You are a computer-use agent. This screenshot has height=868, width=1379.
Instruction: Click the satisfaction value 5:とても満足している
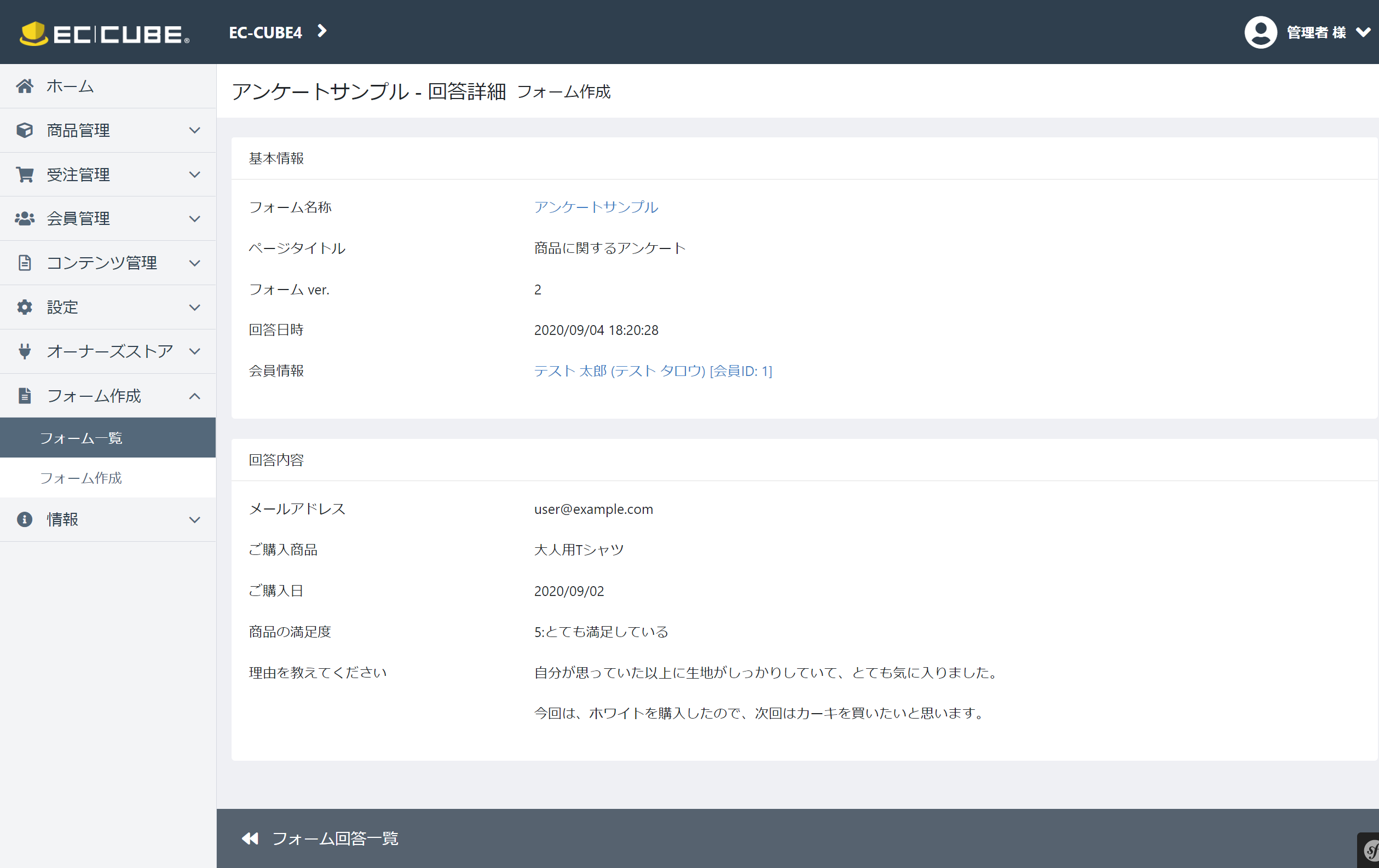pos(601,632)
